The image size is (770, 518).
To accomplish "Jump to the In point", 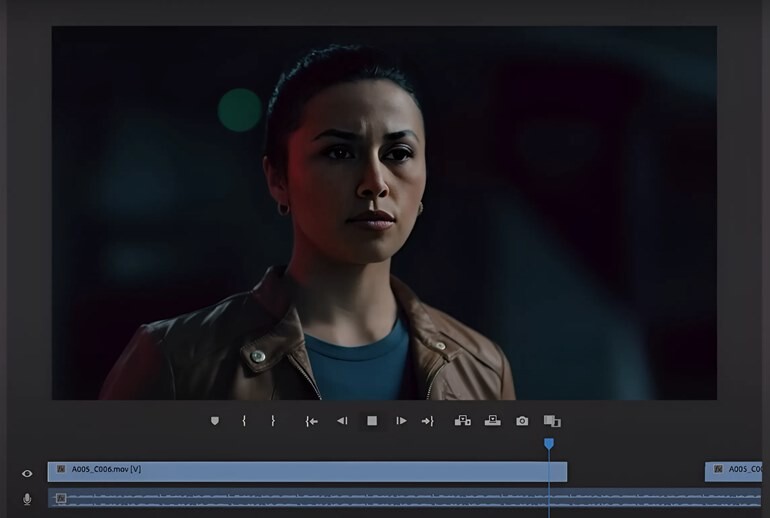I will (312, 421).
